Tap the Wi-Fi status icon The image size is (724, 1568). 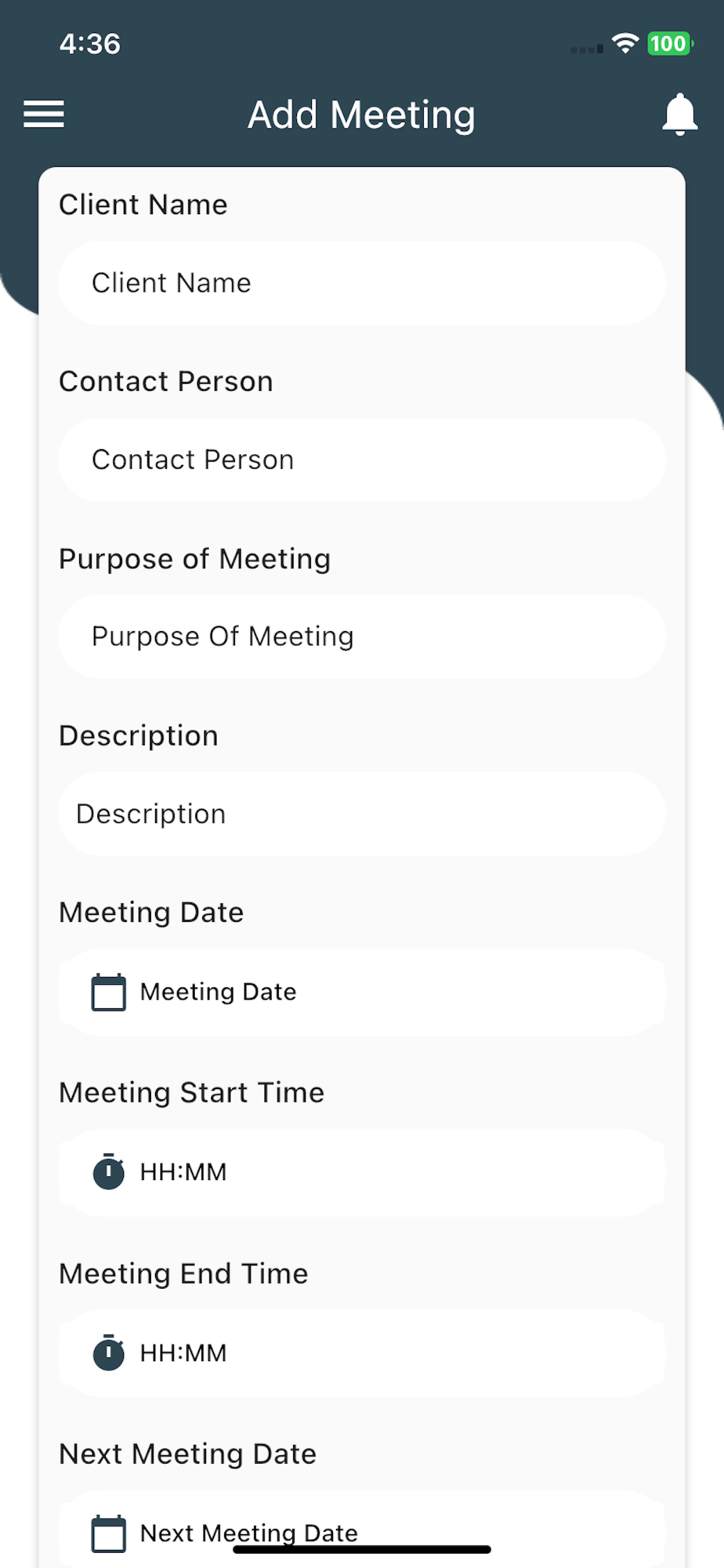pos(624,44)
